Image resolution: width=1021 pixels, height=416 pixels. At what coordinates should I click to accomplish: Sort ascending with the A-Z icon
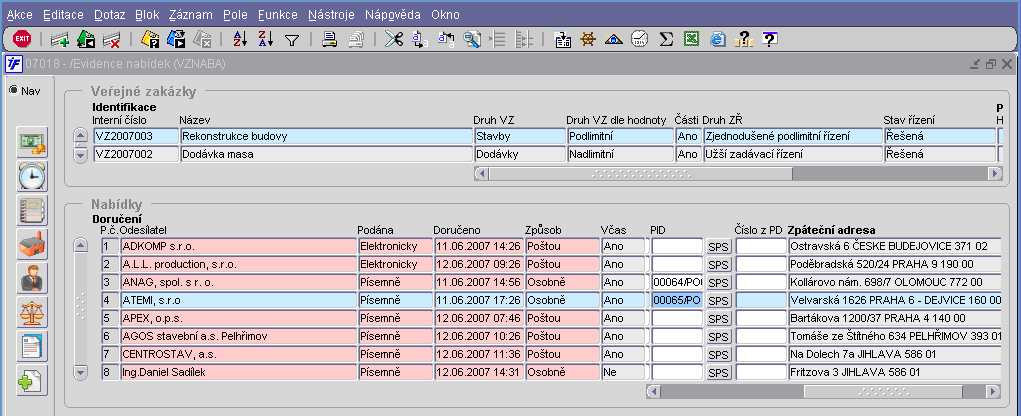(x=239, y=40)
